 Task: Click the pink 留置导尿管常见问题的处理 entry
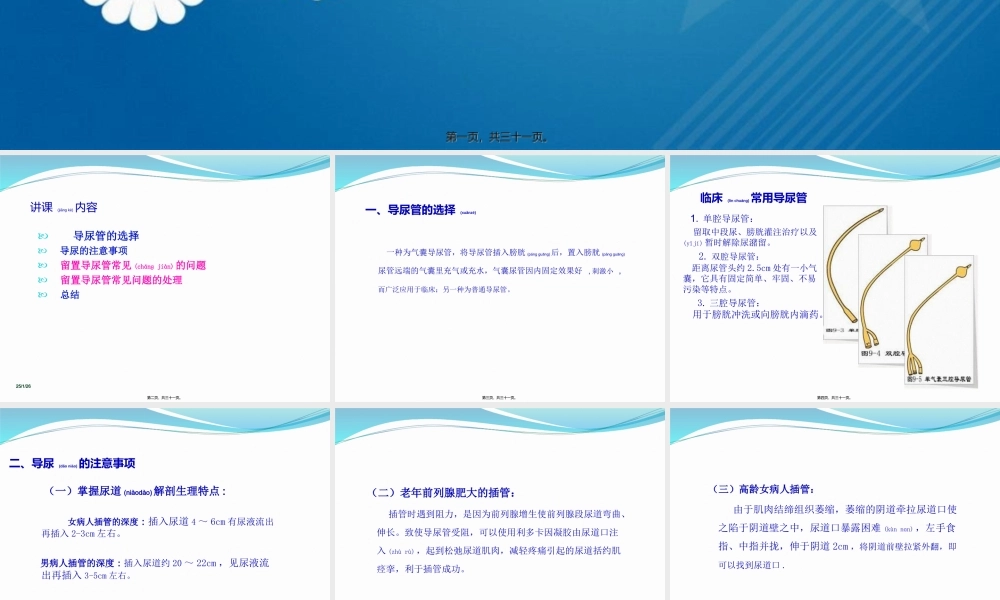tap(120, 279)
